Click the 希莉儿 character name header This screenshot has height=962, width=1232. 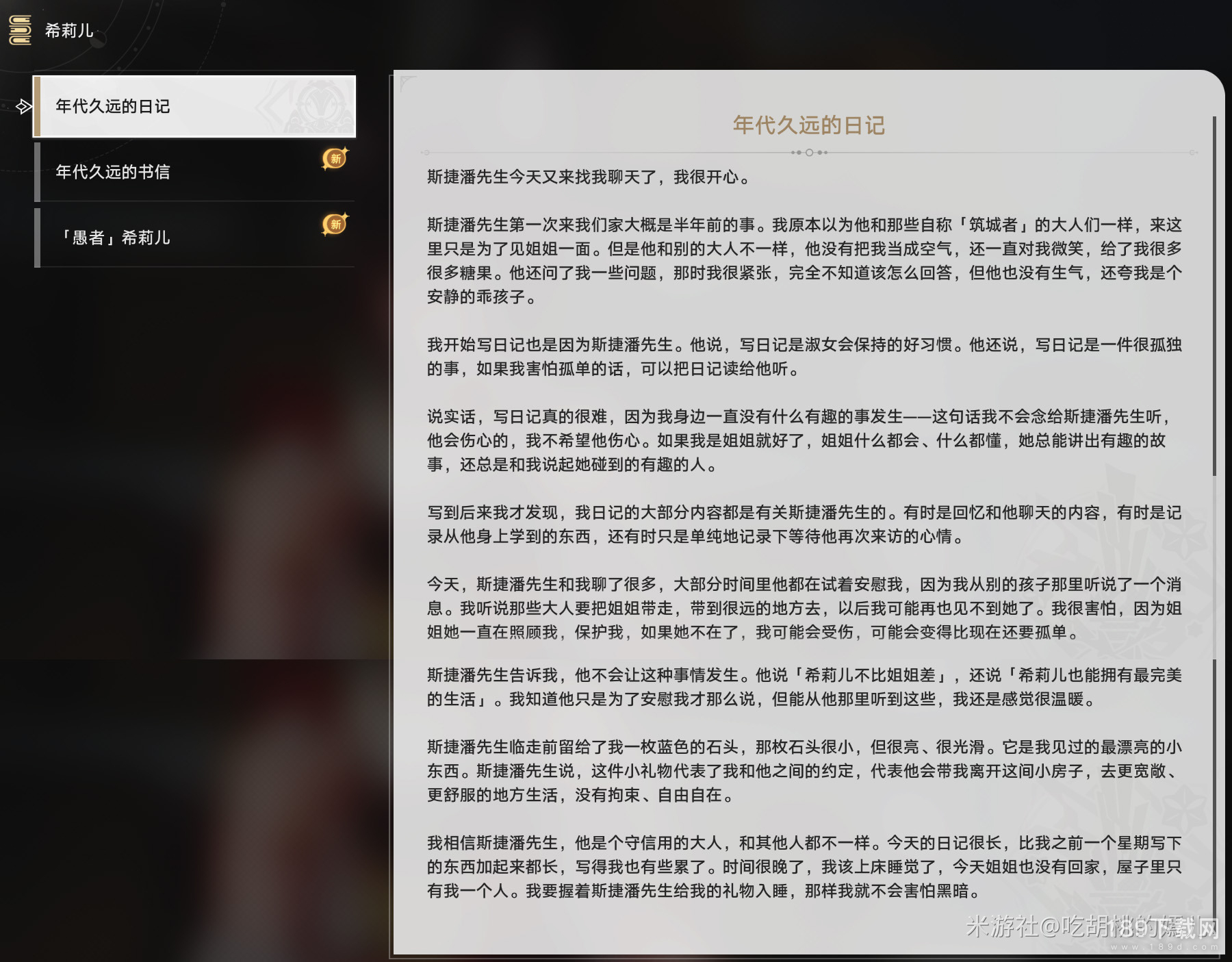click(69, 31)
